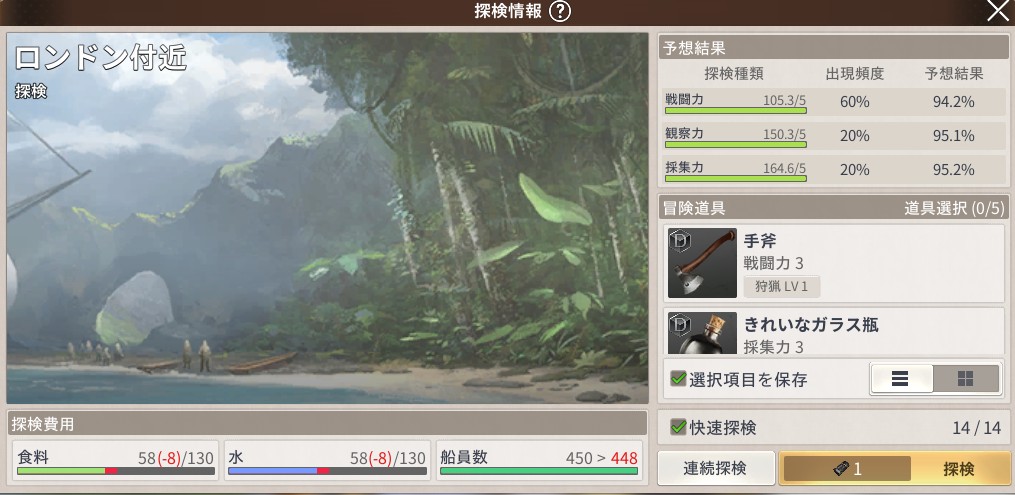Click the ticket icon on 探検 button
The image size is (1015, 495).
(840, 468)
